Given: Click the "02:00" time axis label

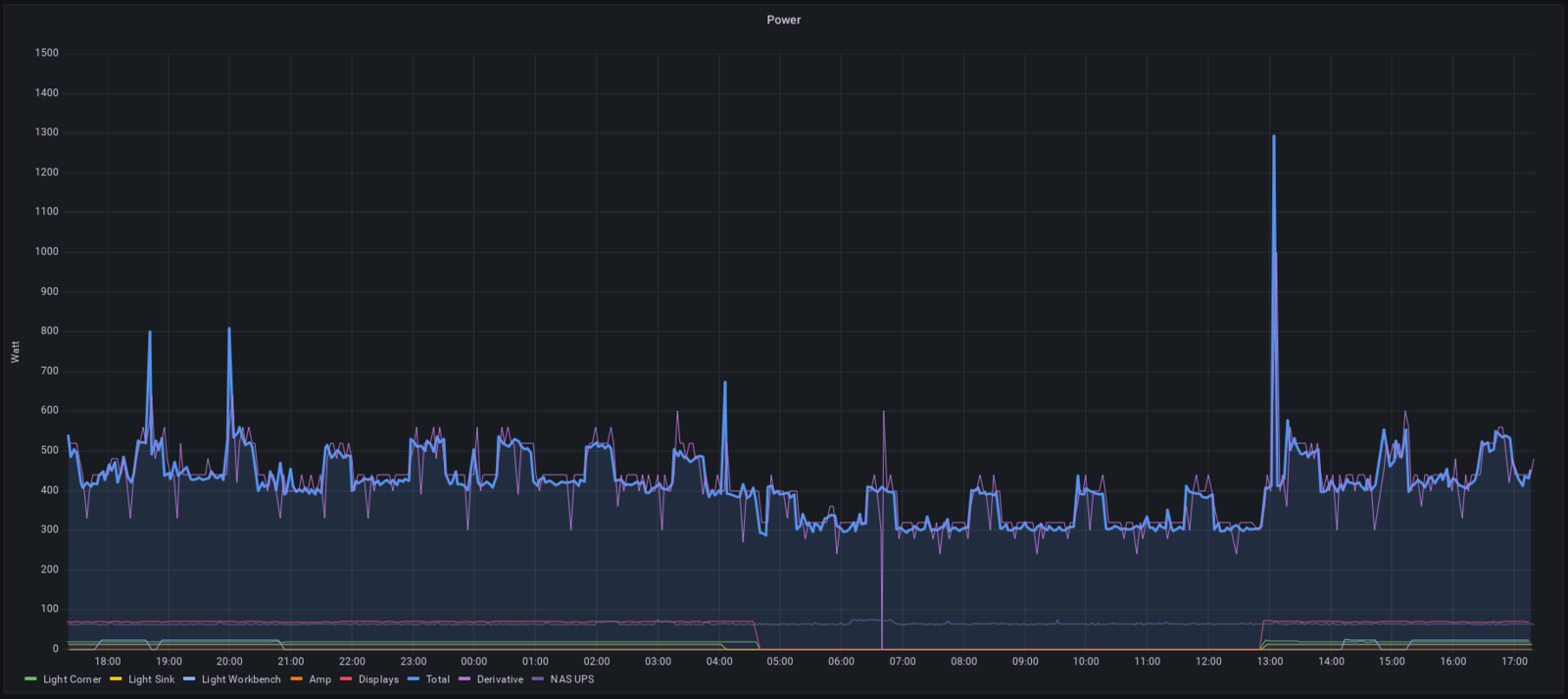Looking at the screenshot, I should (x=597, y=662).
